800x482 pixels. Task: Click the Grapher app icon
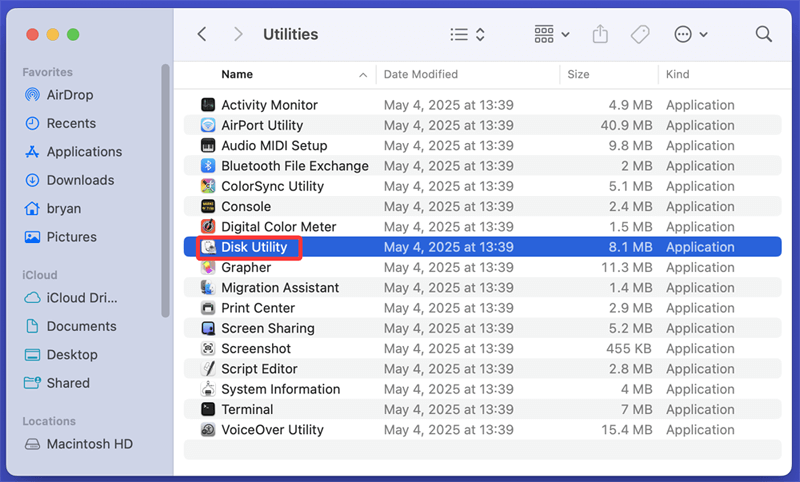[x=208, y=267]
